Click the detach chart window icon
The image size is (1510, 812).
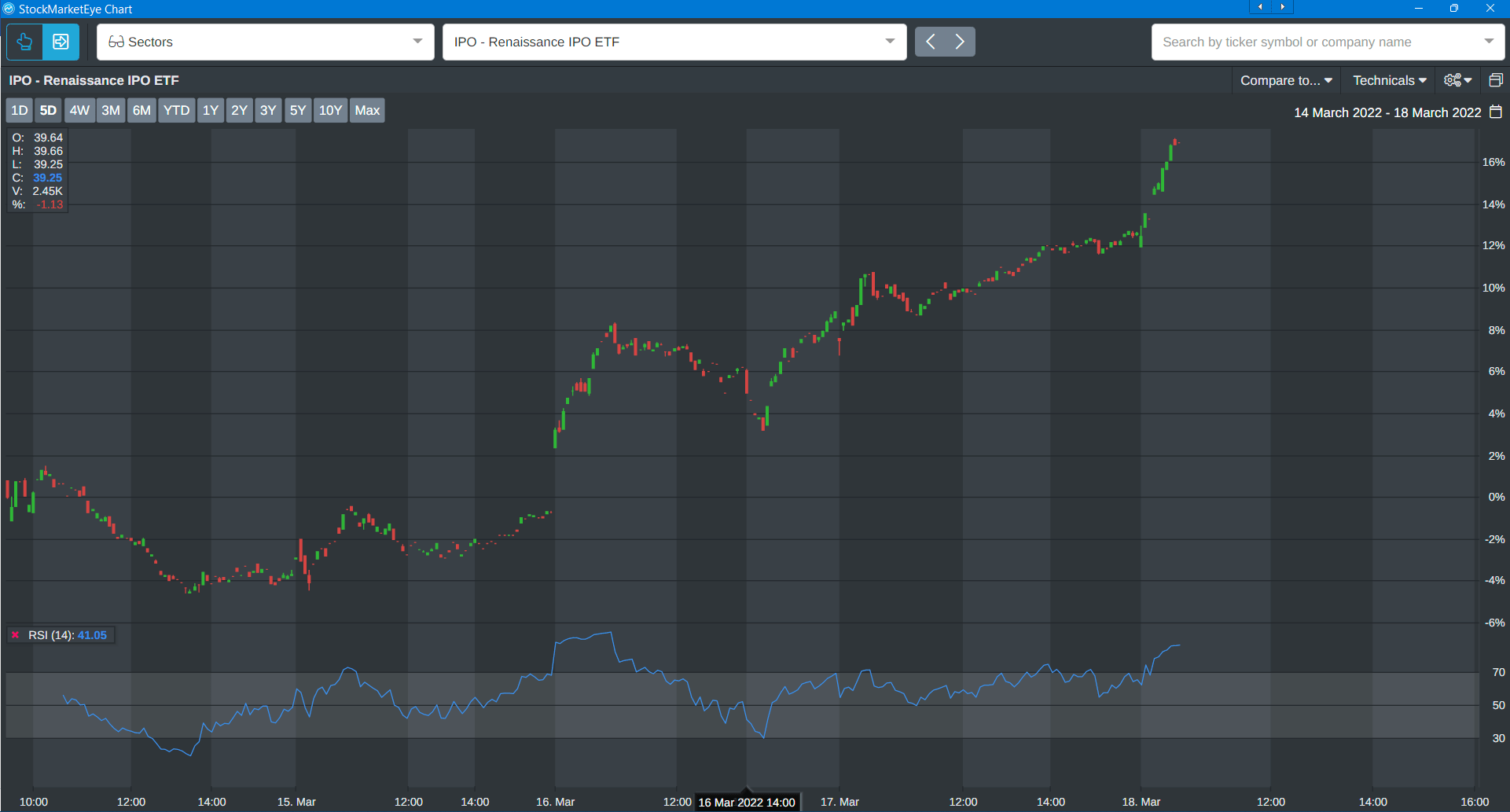tap(1495, 80)
